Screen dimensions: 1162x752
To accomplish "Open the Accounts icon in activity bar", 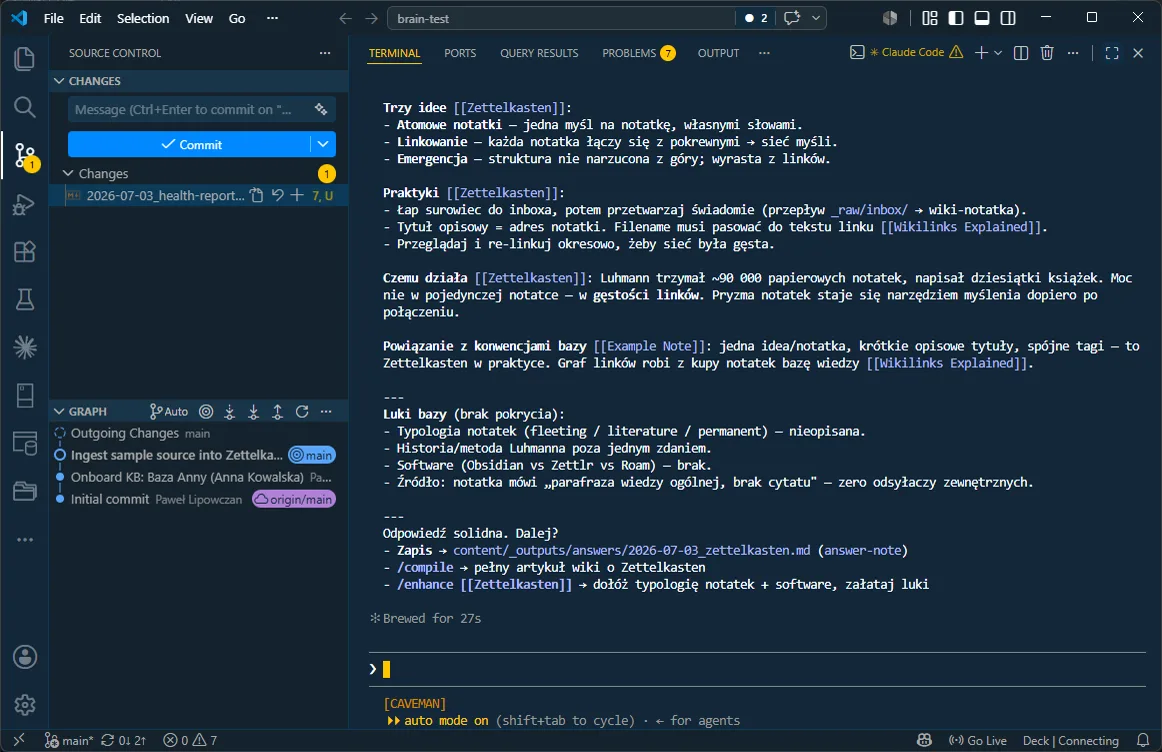I will pos(24,657).
